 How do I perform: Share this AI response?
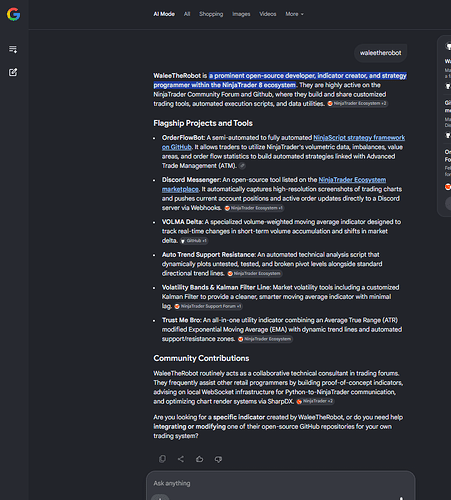pyautogui.click(x=181, y=459)
